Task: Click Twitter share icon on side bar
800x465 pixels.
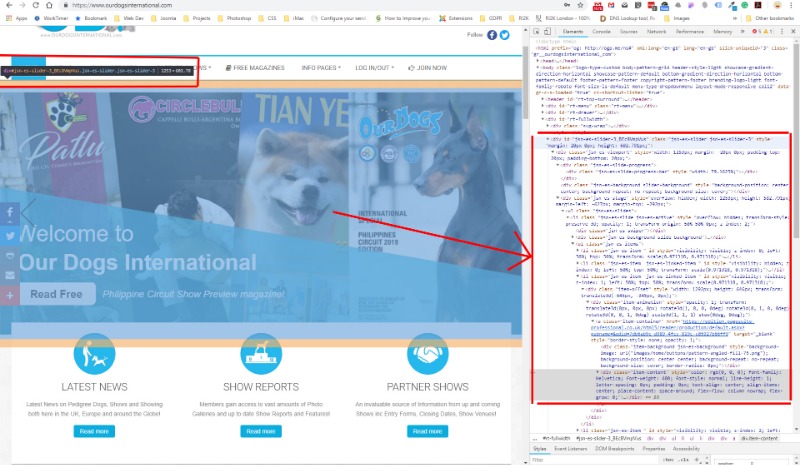Action: click(10, 235)
